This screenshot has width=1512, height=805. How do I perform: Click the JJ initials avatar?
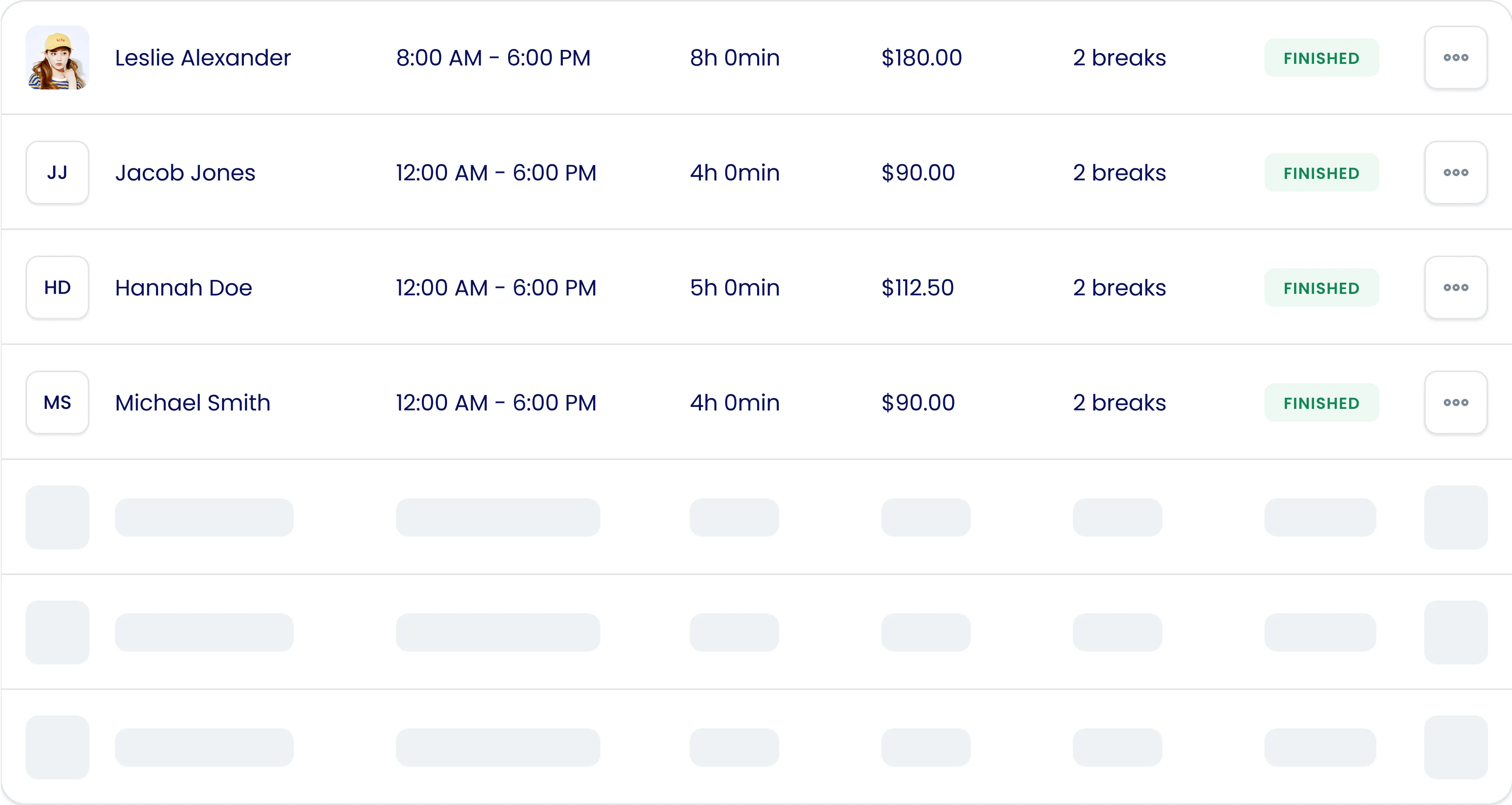pos(57,172)
